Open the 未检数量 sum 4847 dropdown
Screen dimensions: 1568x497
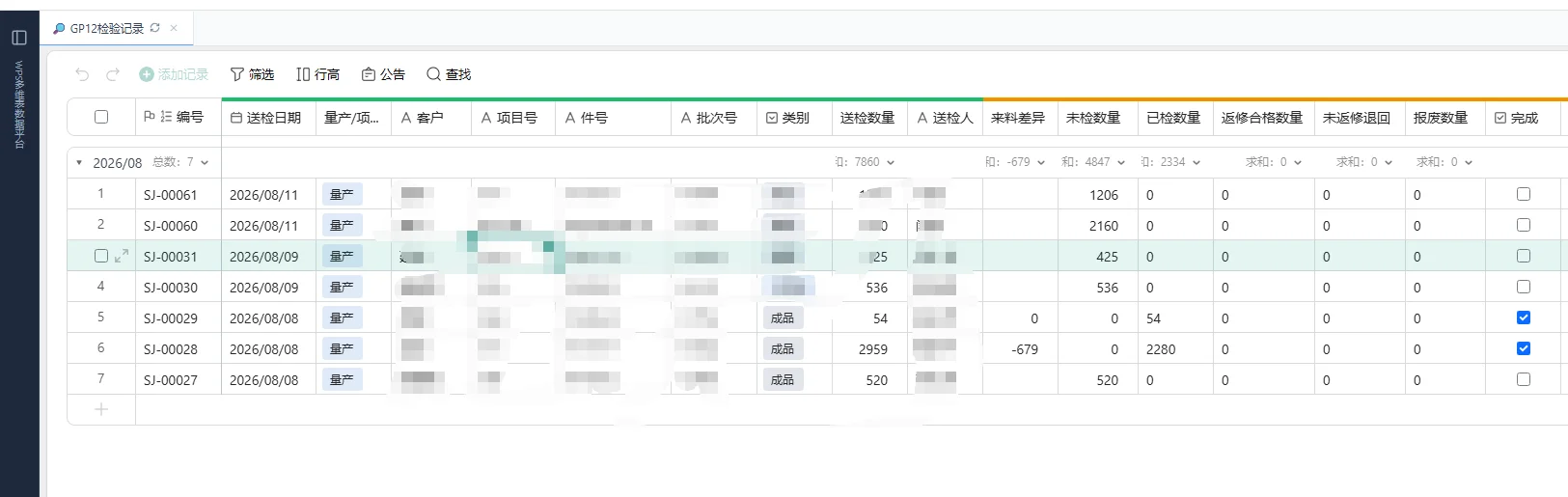[x=1093, y=162]
